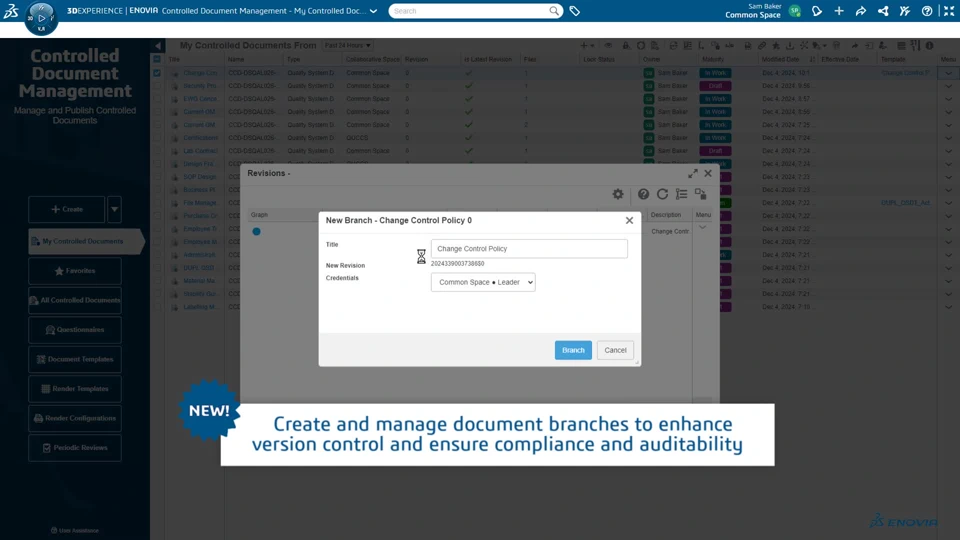
Task: Open the top bar help question mark
Action: tap(927, 11)
